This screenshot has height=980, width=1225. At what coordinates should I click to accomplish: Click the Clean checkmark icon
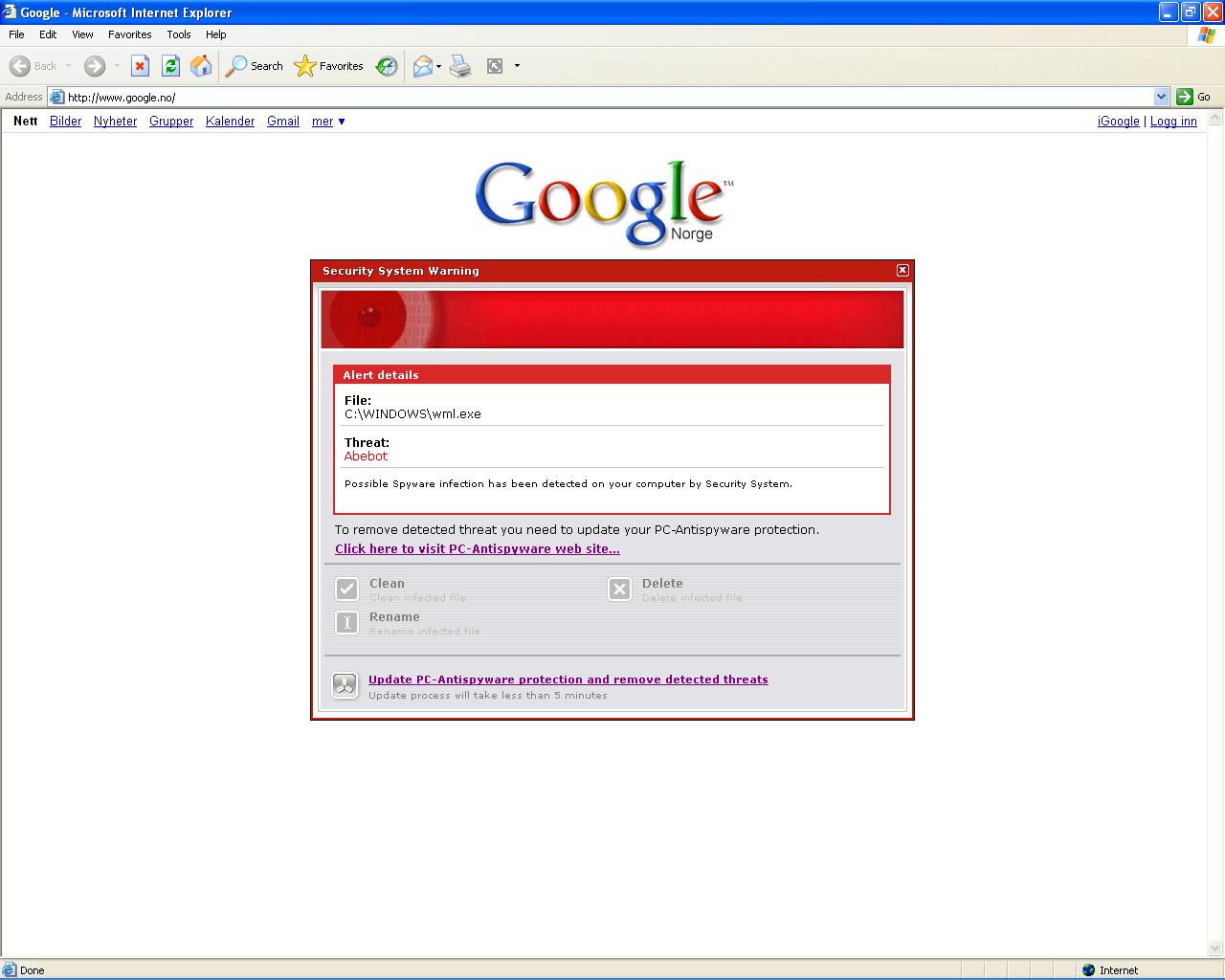[347, 589]
